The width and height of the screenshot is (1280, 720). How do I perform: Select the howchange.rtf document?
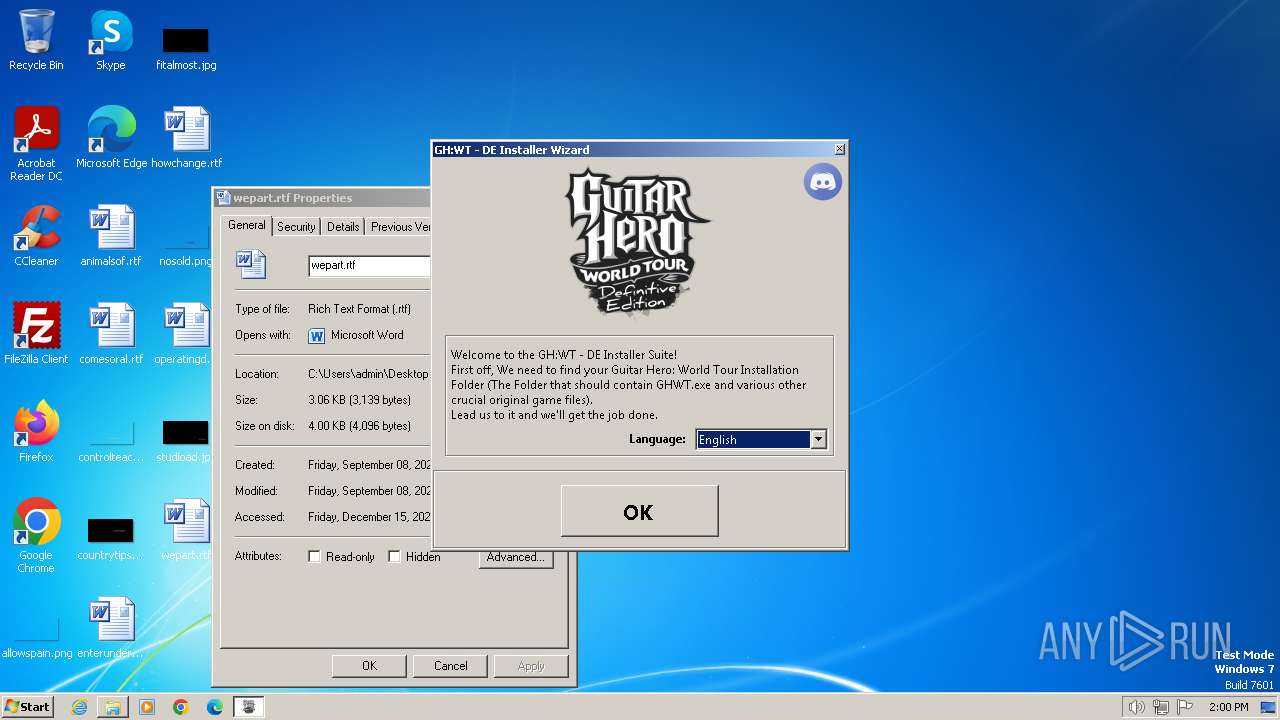click(x=186, y=138)
